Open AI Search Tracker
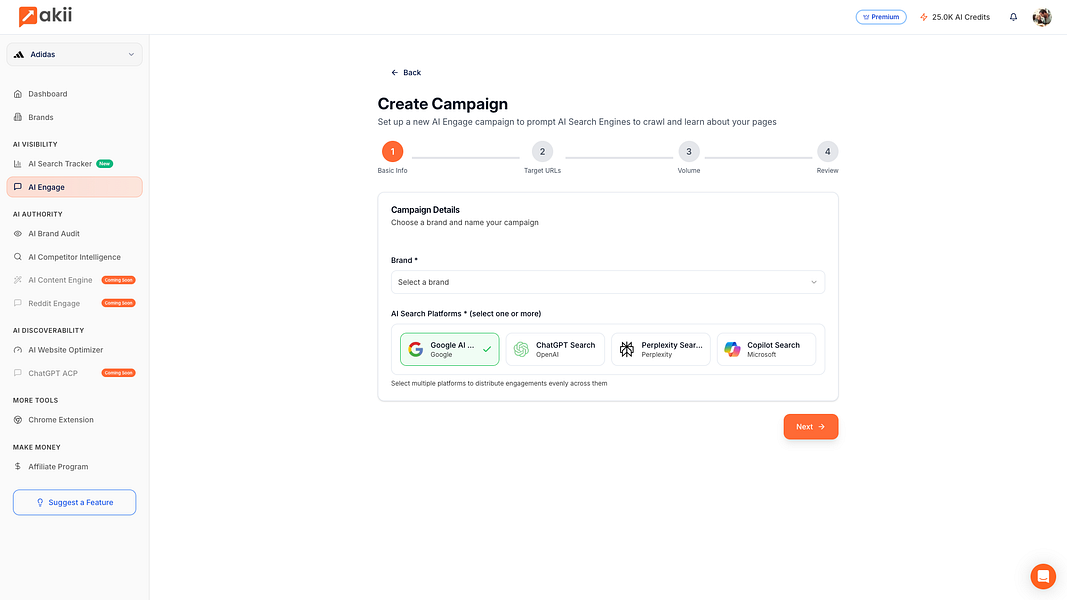Image resolution: width=1067 pixels, height=600 pixels. tap(62, 163)
